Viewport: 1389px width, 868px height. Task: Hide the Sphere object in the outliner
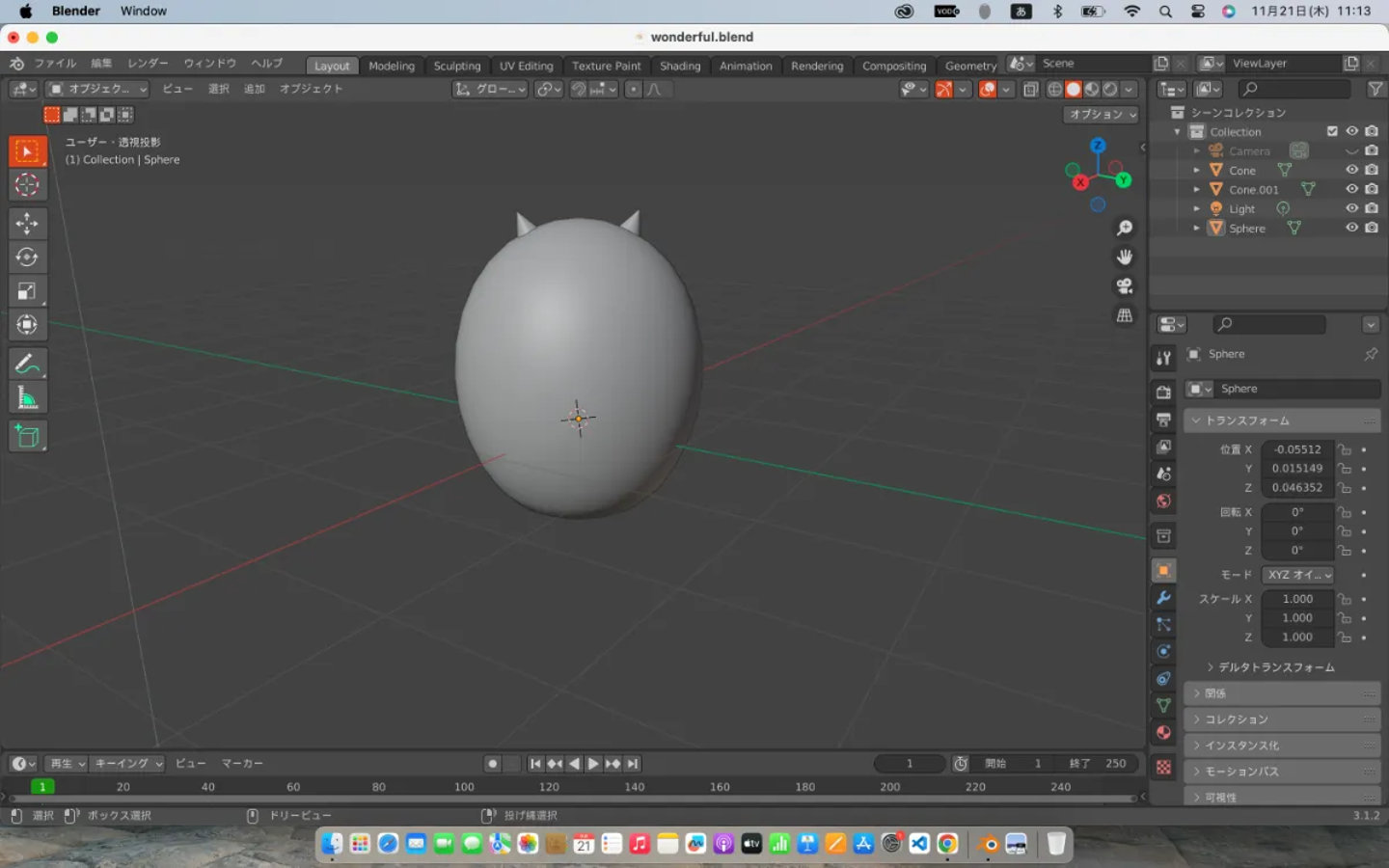coord(1351,228)
